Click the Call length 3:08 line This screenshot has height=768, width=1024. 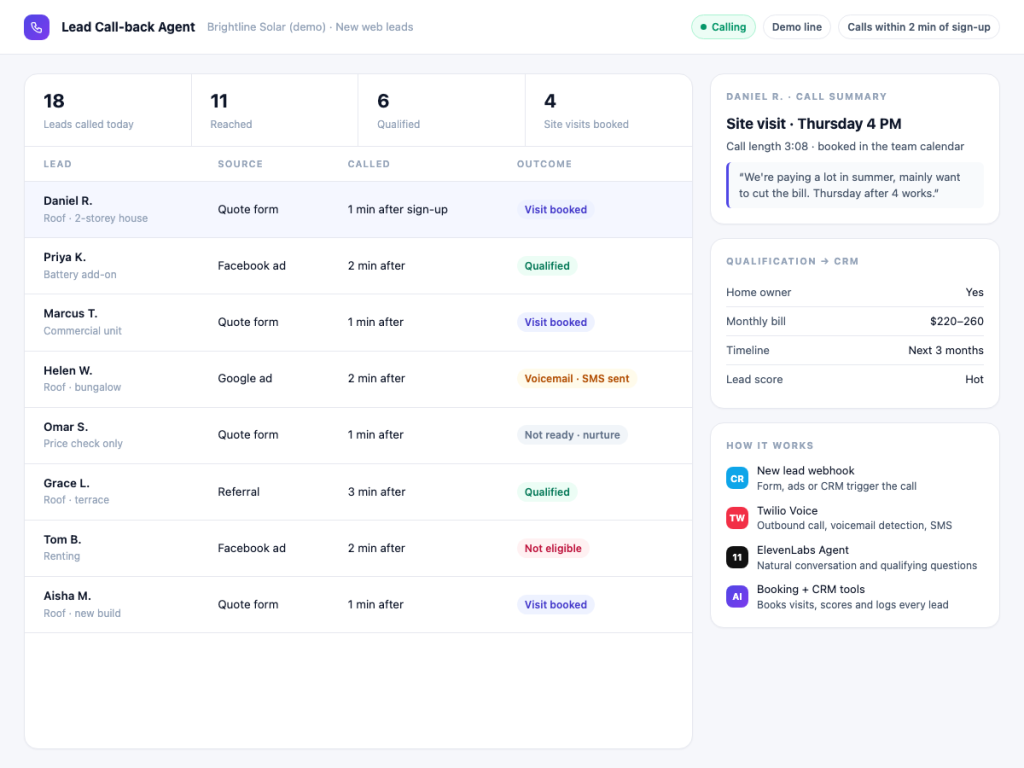tap(844, 146)
